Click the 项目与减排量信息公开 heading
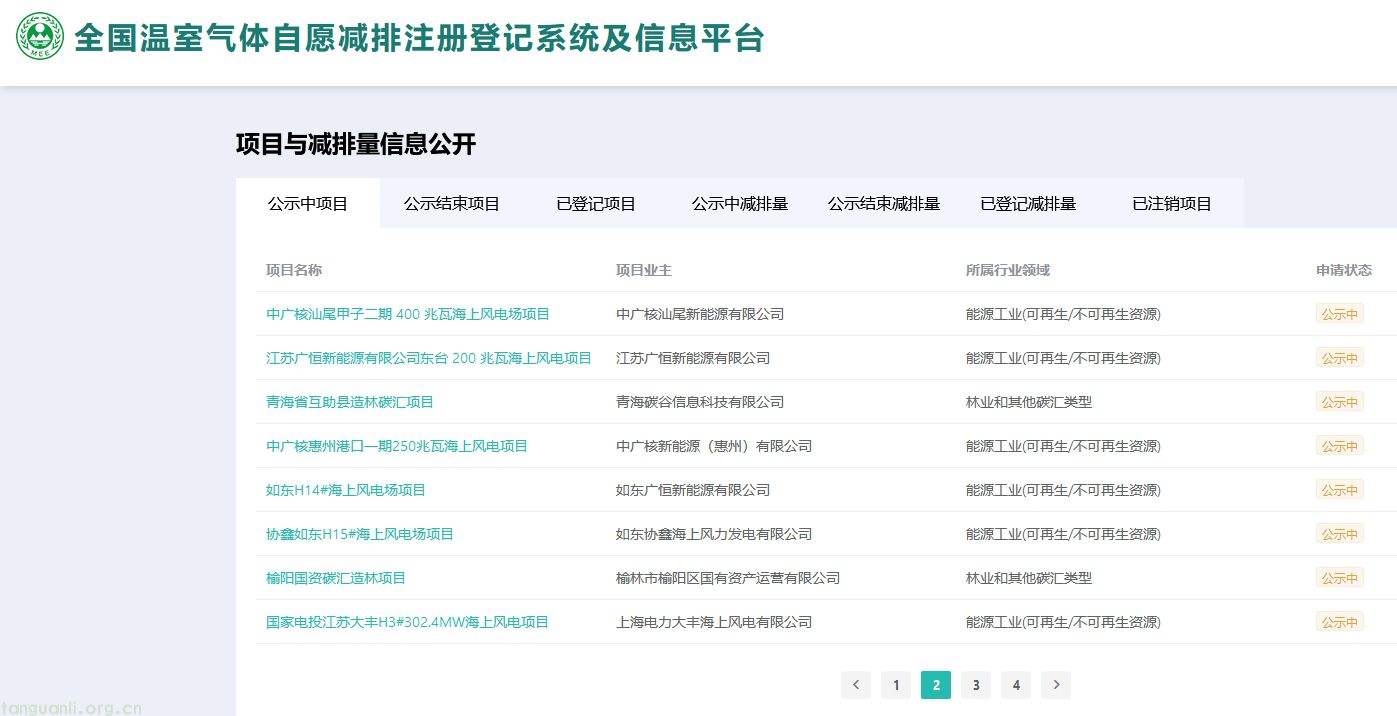The image size is (1397, 716). point(356,144)
